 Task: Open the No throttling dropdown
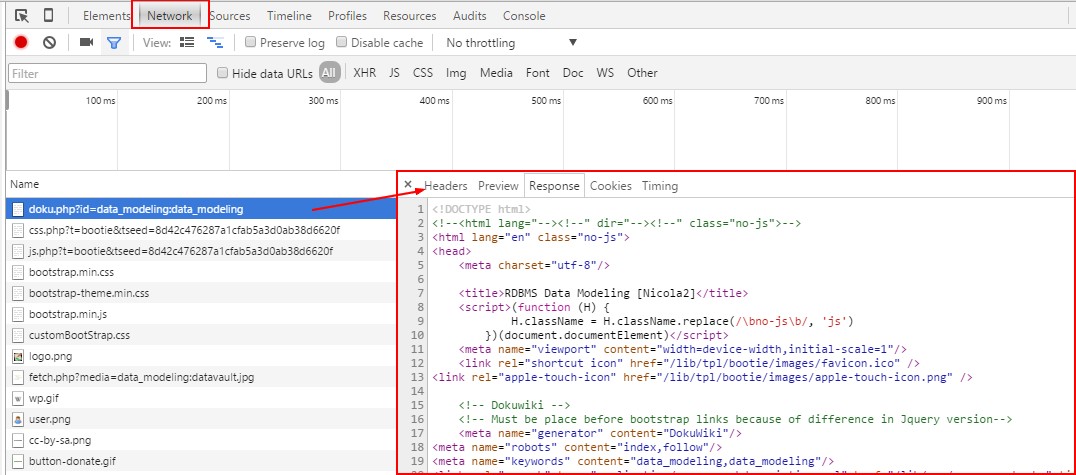(x=511, y=43)
